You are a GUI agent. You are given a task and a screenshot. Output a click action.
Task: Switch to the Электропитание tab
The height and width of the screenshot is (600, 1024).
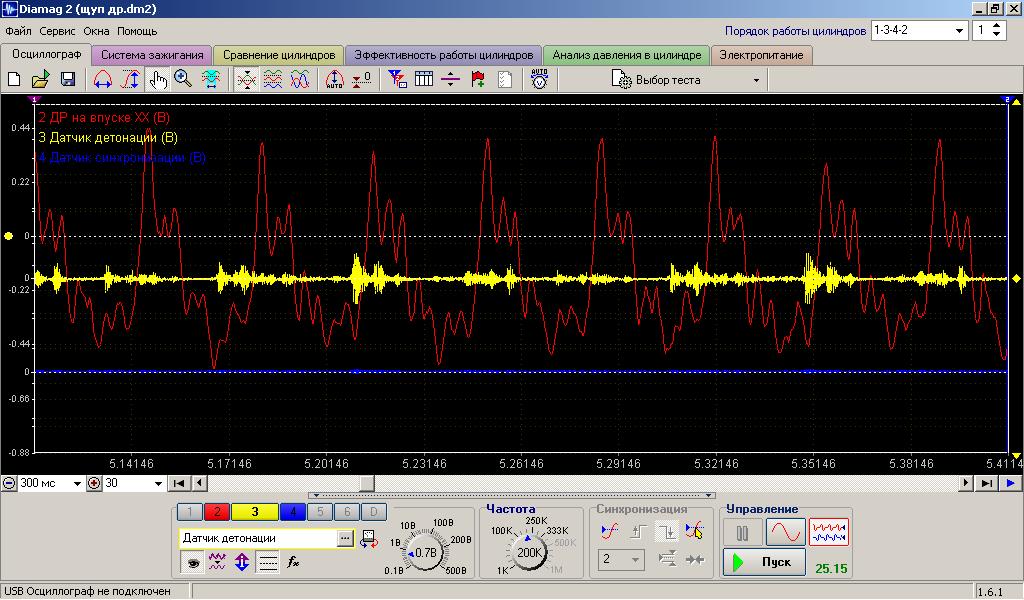coord(761,55)
